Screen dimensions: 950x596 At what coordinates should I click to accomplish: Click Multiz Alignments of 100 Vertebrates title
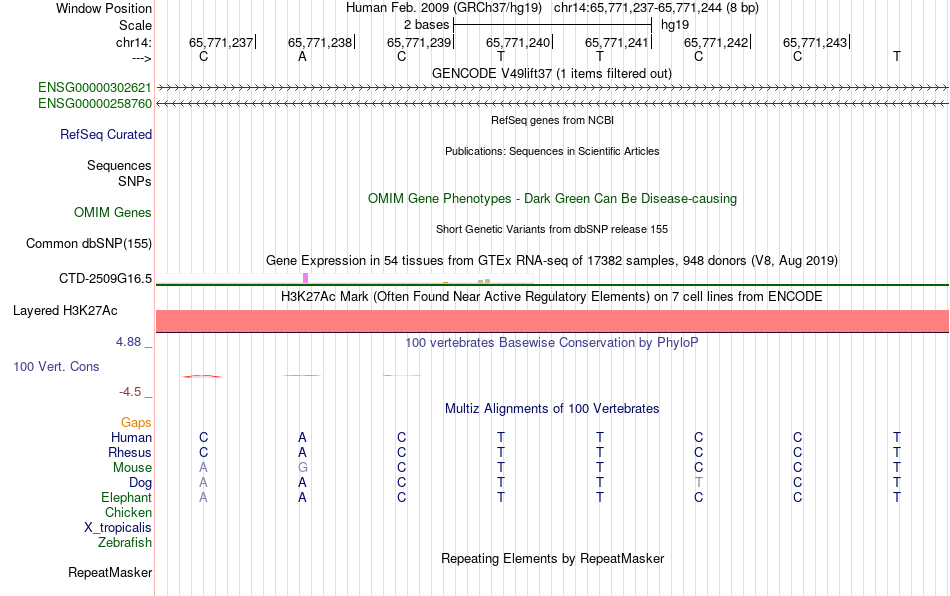point(552,408)
